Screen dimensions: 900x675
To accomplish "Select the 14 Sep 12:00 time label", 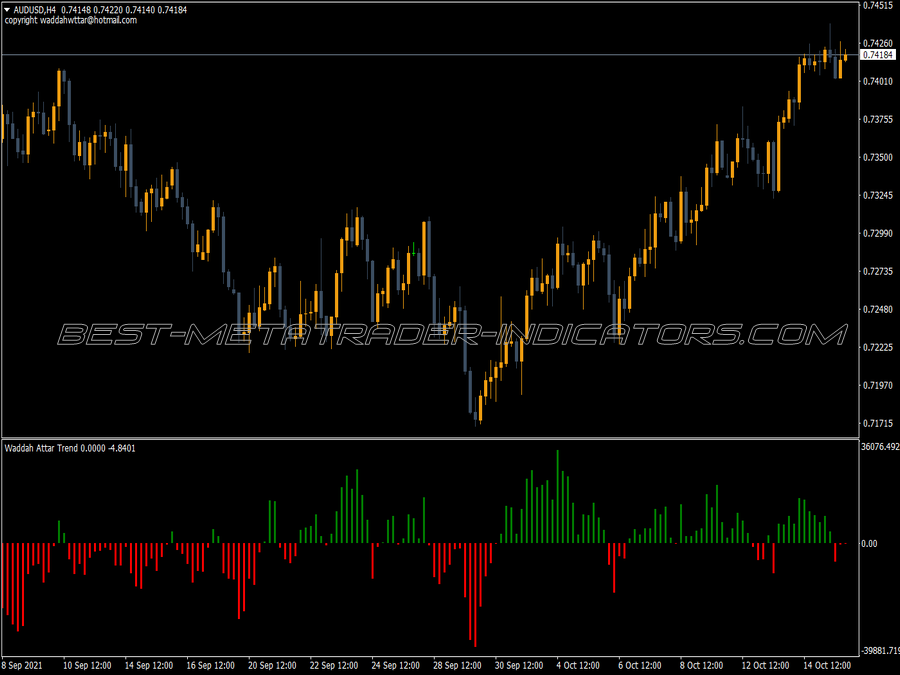I will click(x=149, y=665).
